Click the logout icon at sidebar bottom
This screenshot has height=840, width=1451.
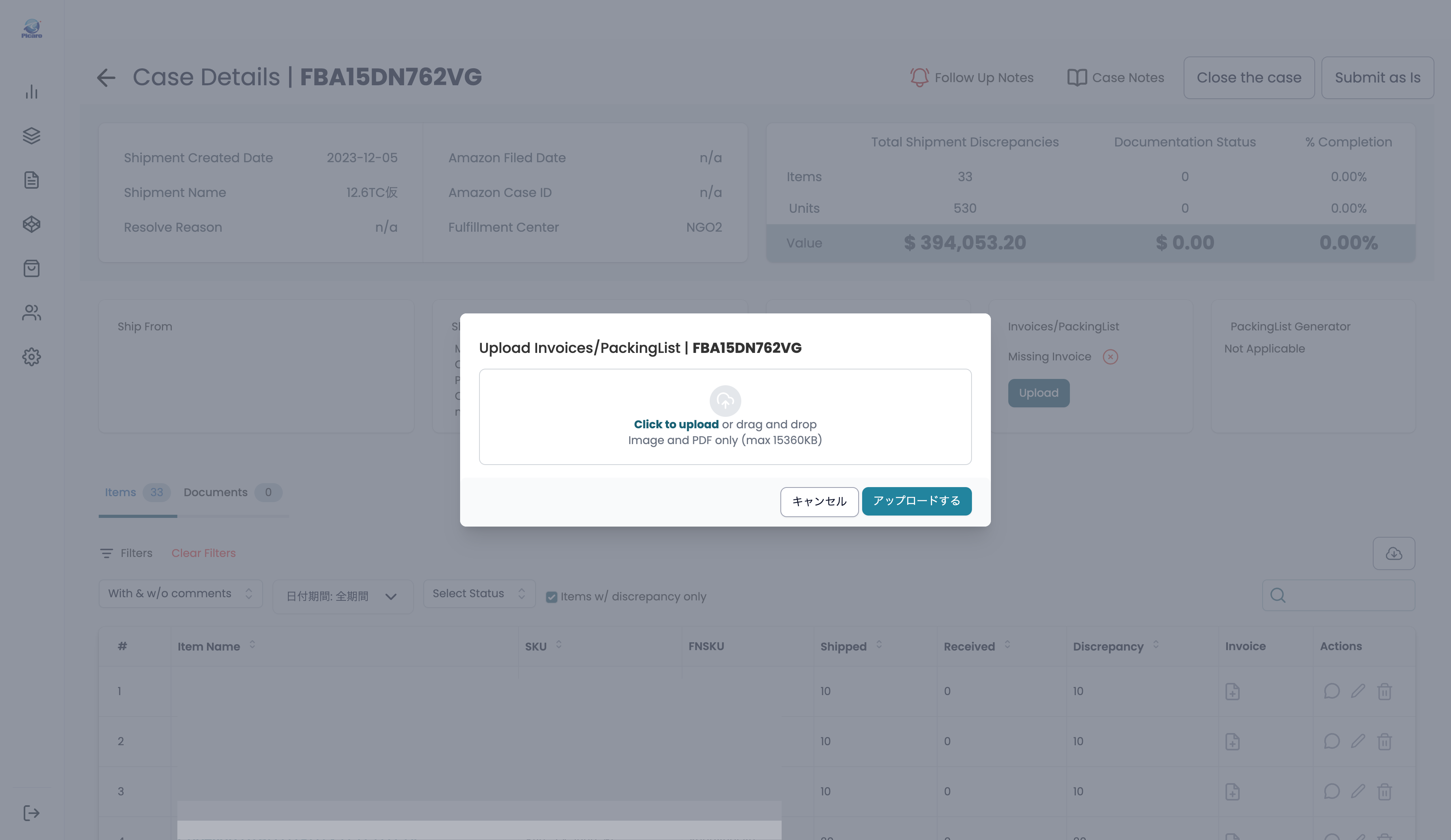(32, 813)
